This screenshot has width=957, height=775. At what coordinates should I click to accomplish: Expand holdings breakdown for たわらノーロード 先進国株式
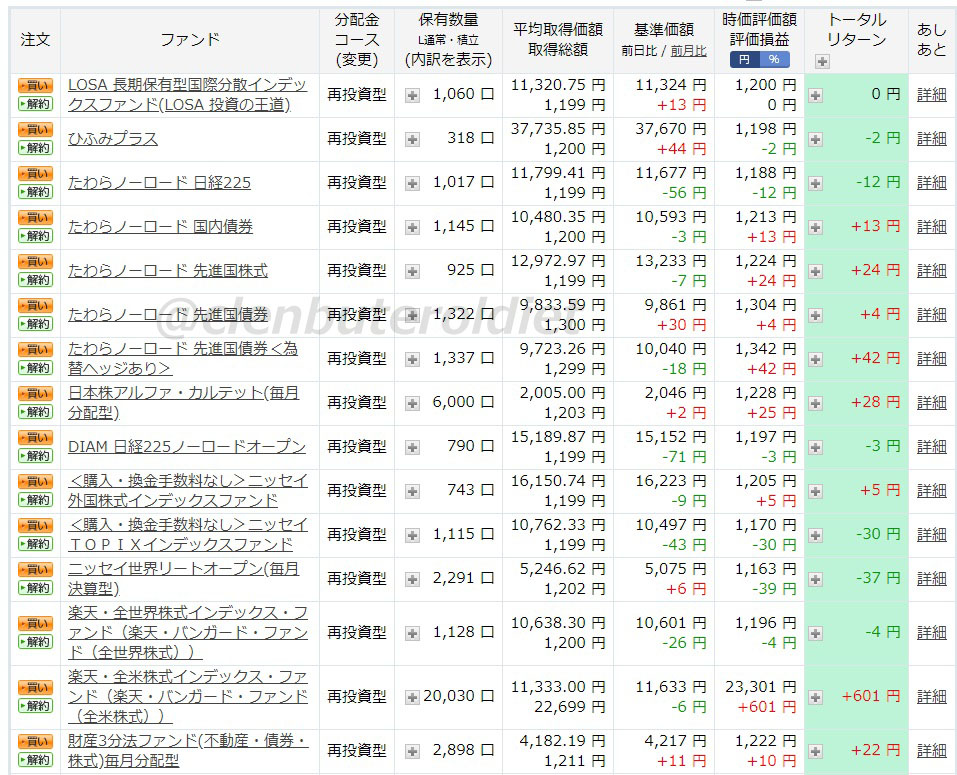point(411,270)
